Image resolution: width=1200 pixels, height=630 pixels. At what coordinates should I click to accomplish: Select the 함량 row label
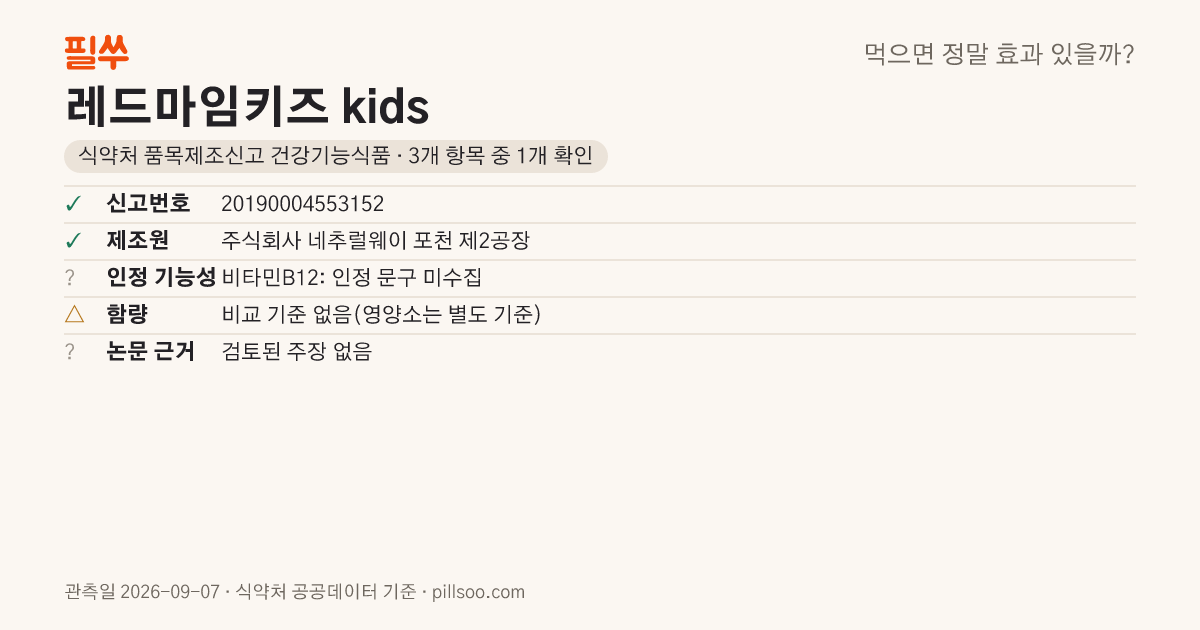pos(127,315)
